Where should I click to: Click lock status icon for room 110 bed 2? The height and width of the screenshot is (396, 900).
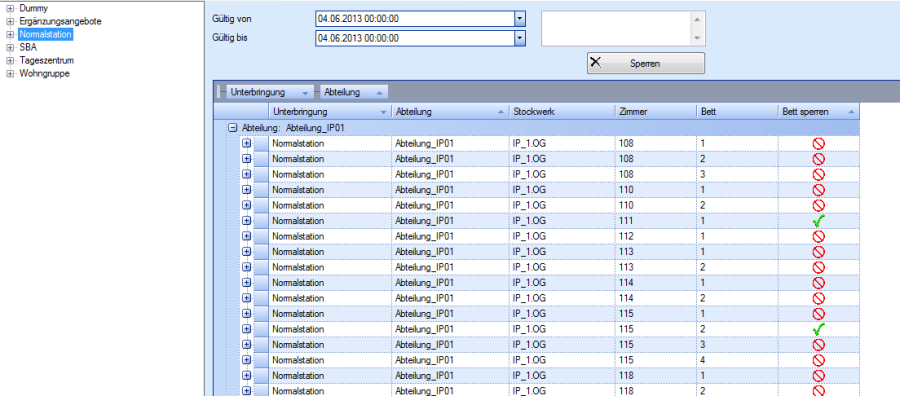click(x=818, y=205)
